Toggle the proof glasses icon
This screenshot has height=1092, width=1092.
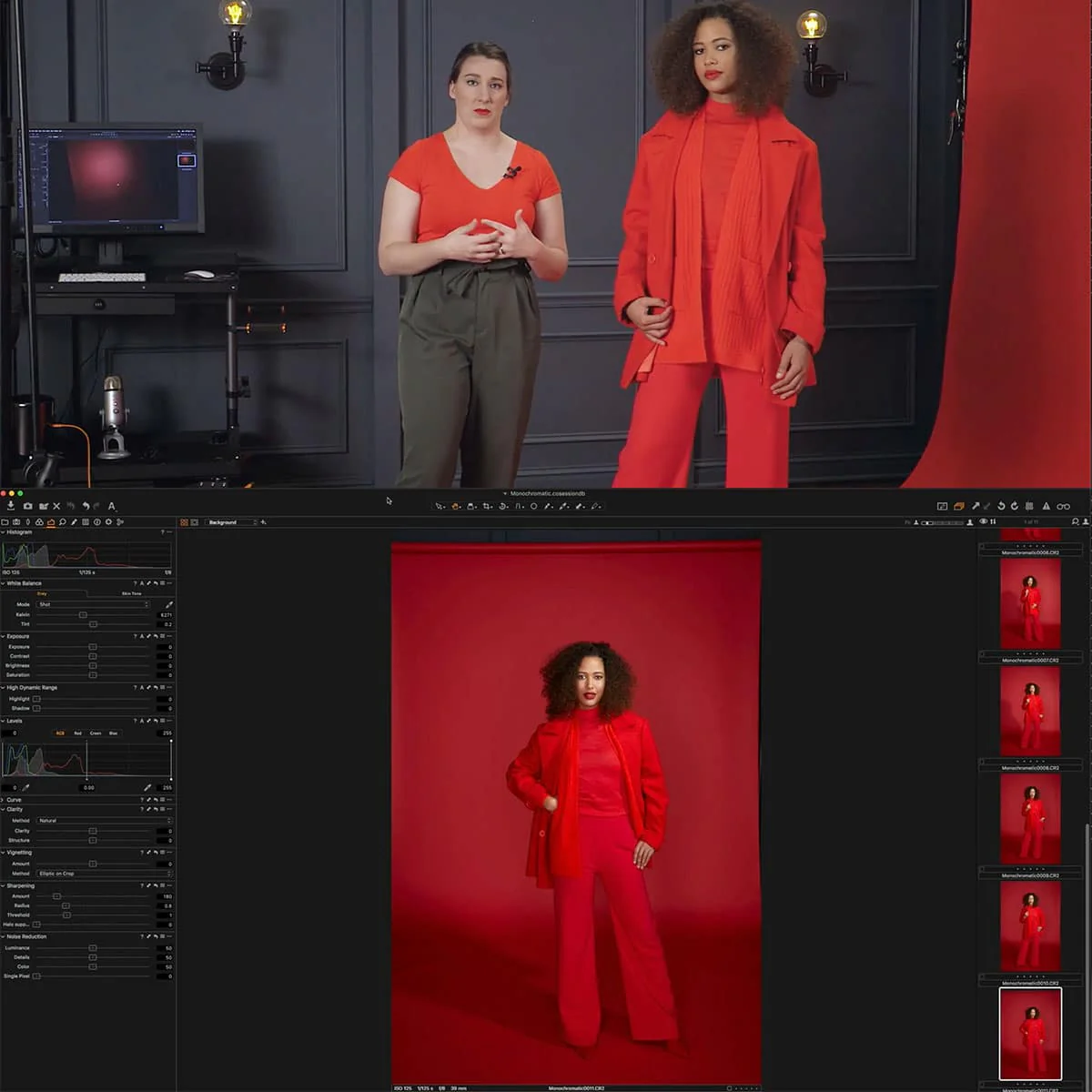coord(1063,506)
